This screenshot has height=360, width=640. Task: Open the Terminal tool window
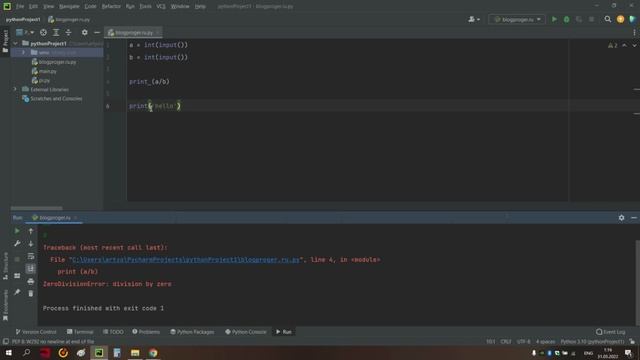(x=80, y=332)
